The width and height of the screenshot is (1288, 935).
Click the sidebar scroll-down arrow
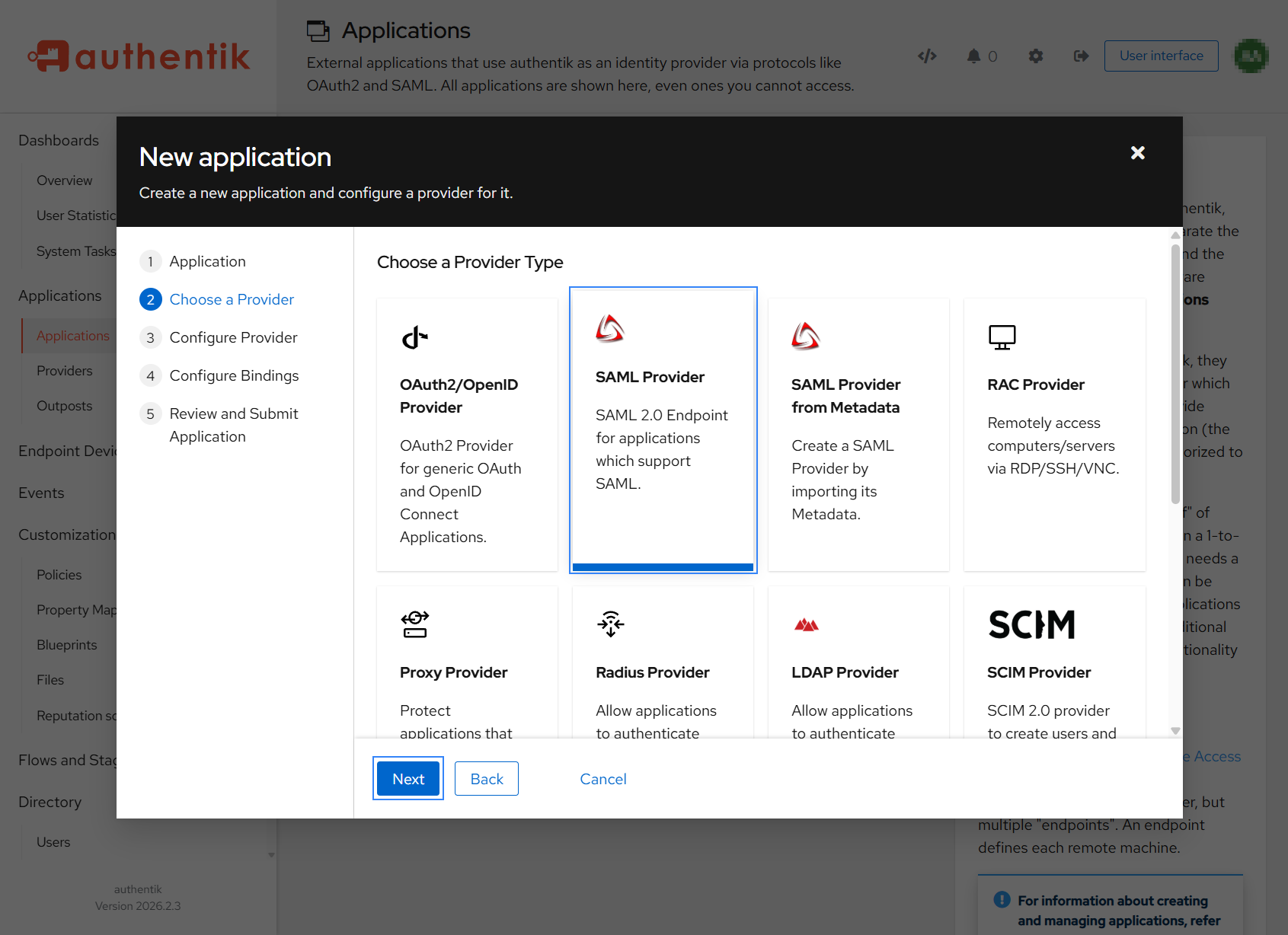271,855
